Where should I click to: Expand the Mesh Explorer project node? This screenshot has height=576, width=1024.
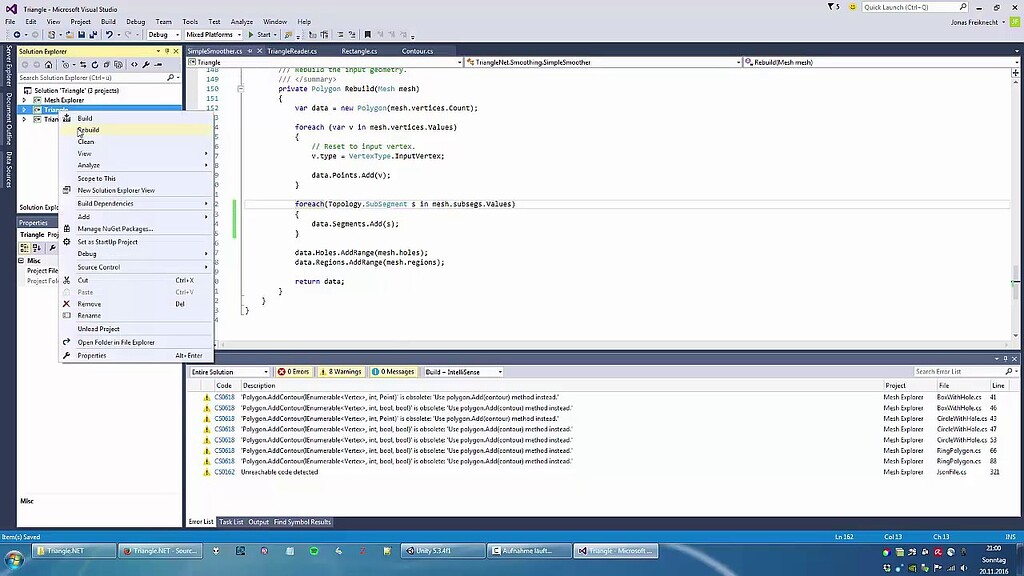pyautogui.click(x=26, y=100)
